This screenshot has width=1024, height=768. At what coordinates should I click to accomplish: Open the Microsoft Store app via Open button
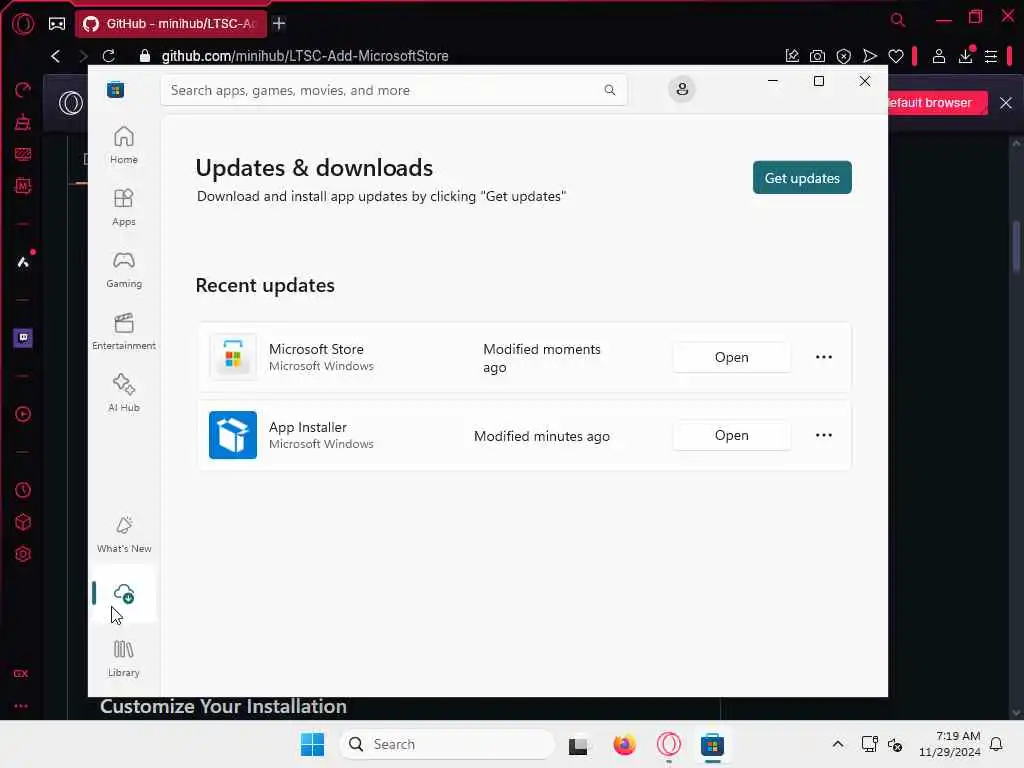[731, 357]
